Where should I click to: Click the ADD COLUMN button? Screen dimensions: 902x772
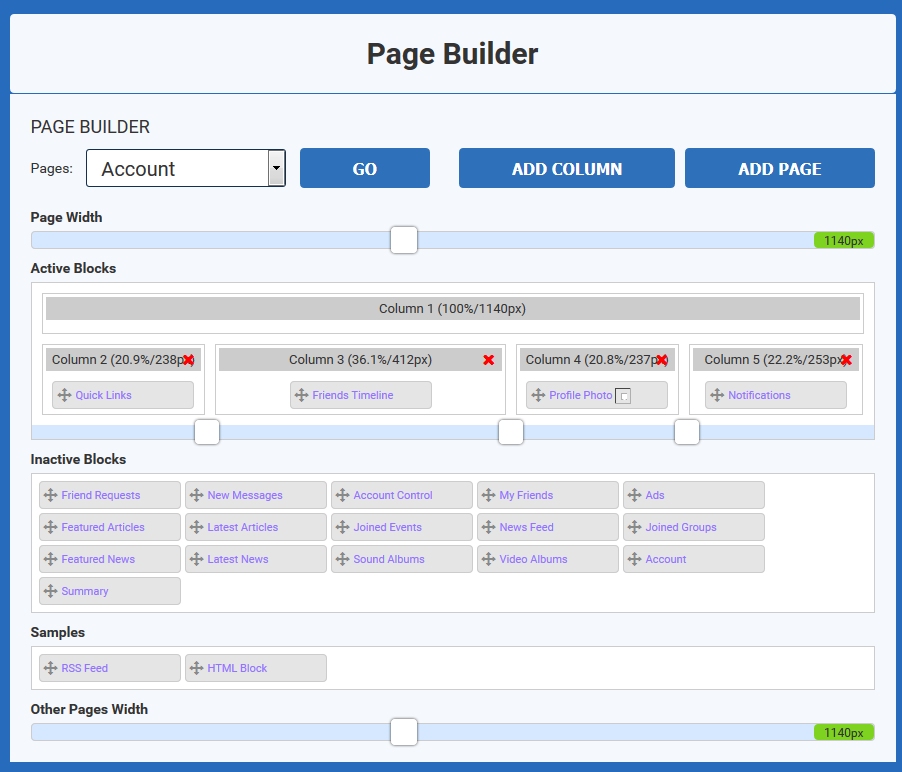click(x=566, y=169)
